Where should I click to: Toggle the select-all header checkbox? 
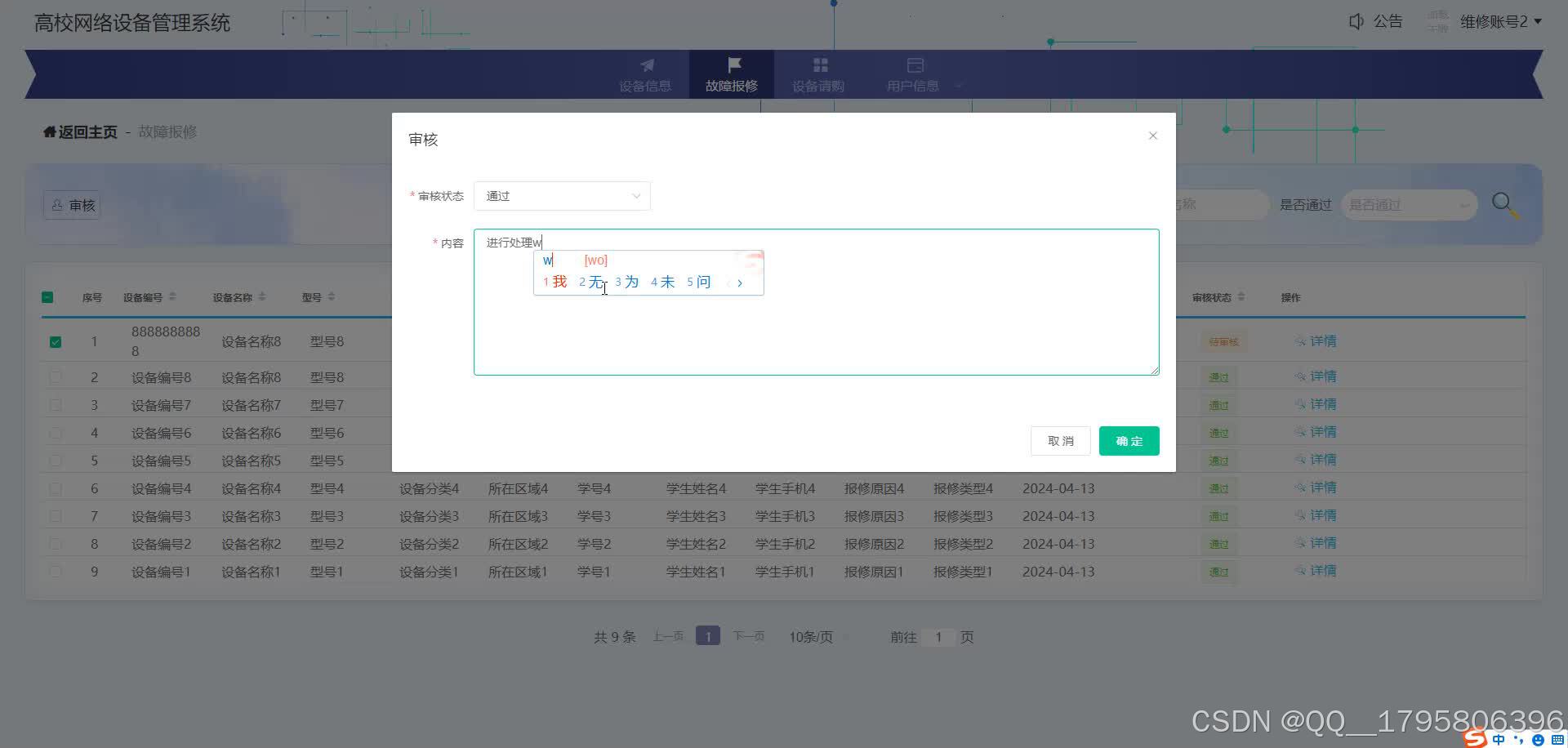click(x=47, y=297)
